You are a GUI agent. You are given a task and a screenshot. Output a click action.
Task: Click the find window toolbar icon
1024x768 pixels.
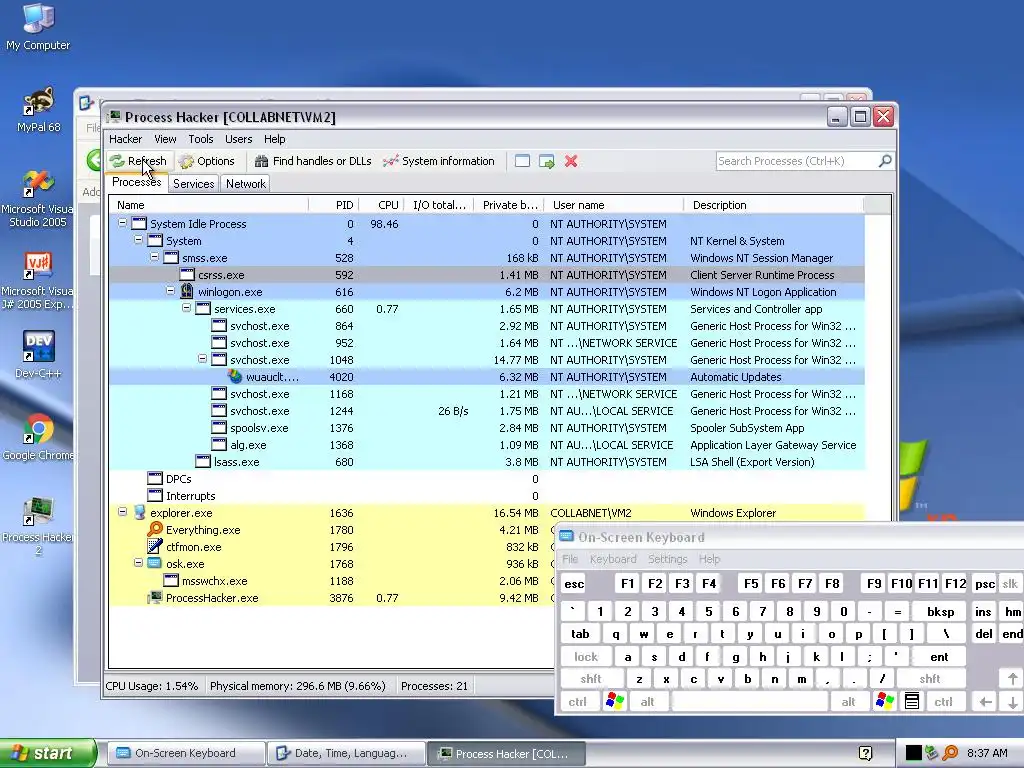(522, 161)
